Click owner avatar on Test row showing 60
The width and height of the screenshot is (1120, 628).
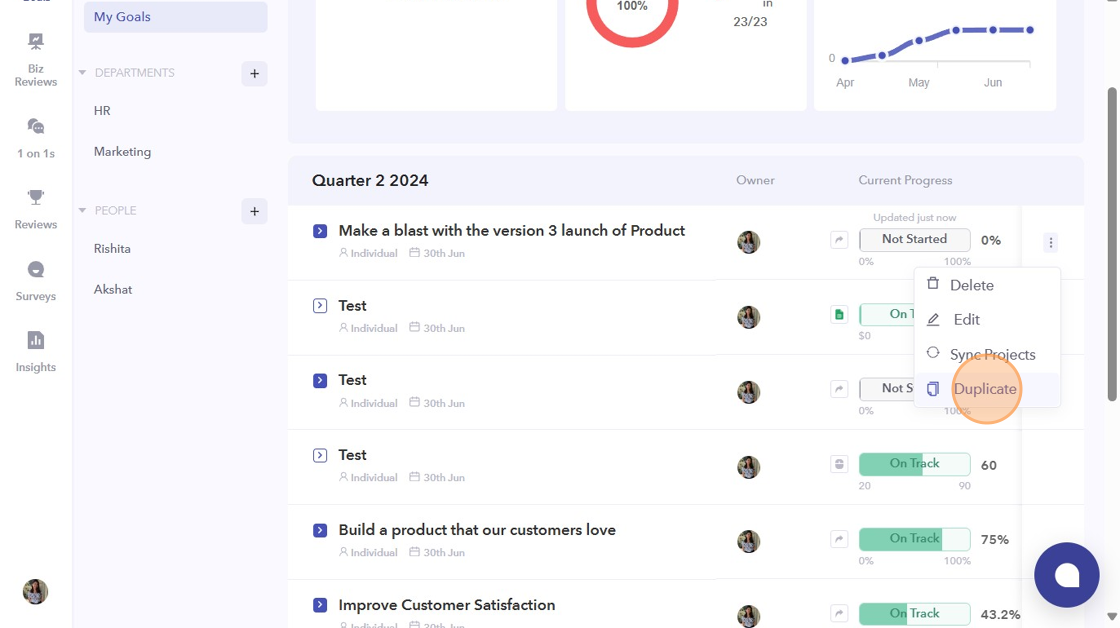point(749,467)
